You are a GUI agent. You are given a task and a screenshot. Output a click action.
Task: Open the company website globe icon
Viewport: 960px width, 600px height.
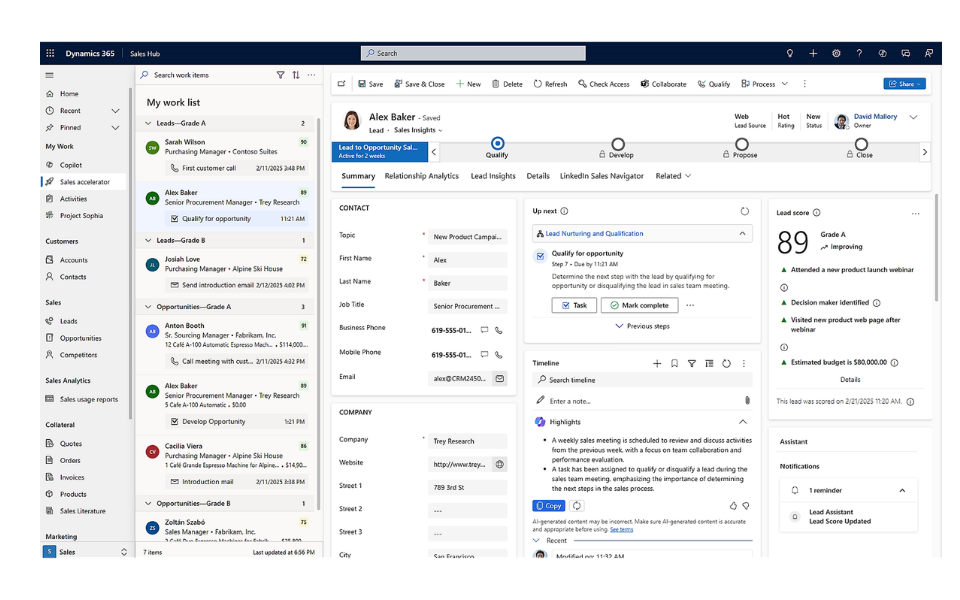(500, 465)
